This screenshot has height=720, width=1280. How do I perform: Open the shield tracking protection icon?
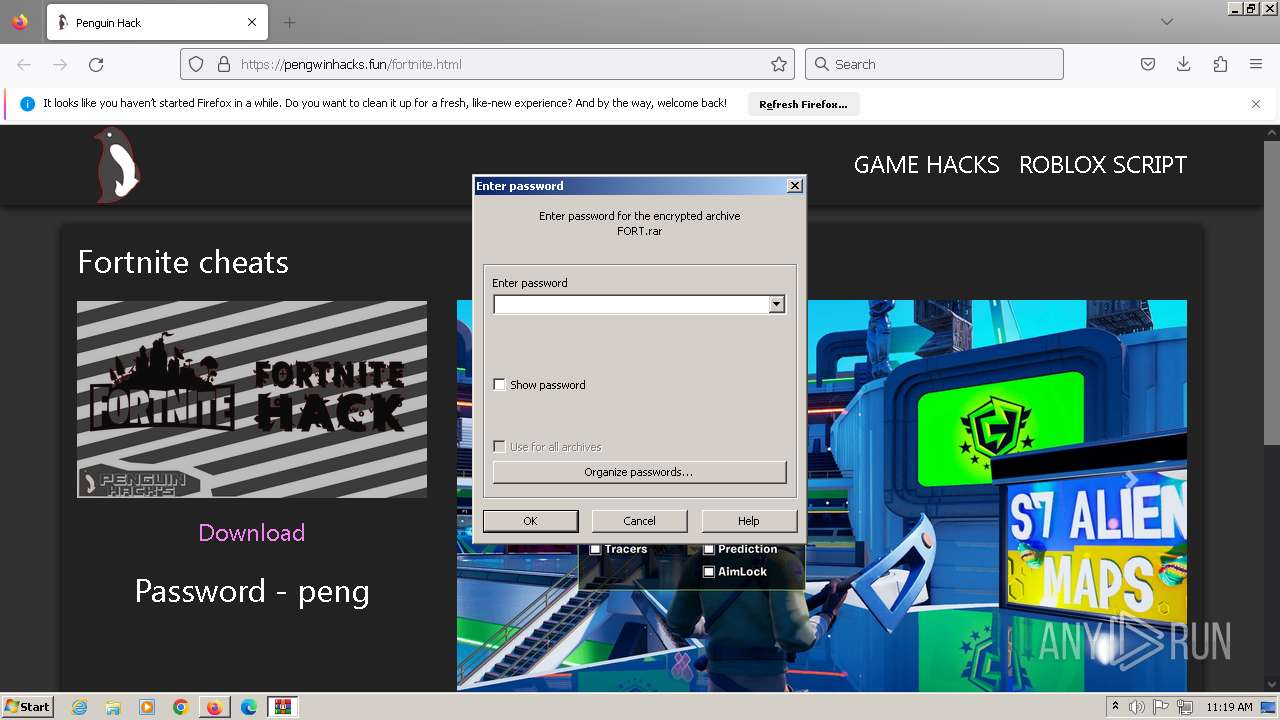tap(197, 64)
